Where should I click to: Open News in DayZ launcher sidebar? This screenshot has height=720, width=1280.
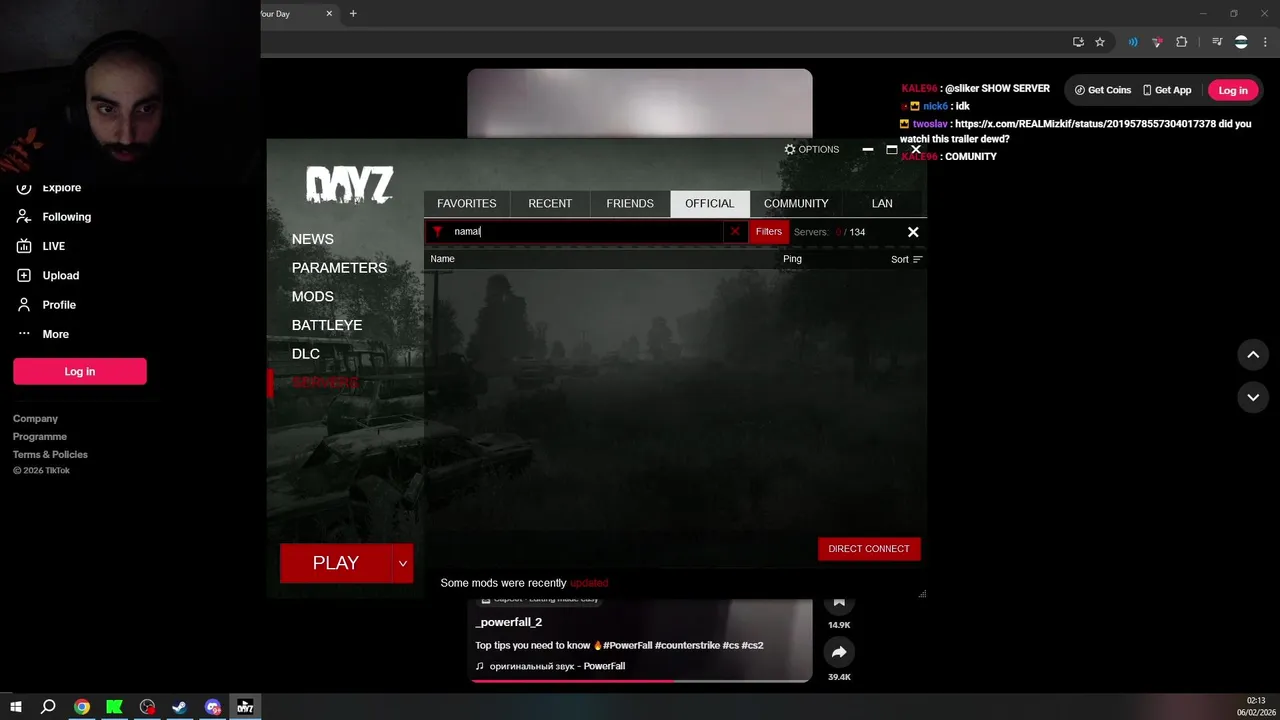click(313, 239)
